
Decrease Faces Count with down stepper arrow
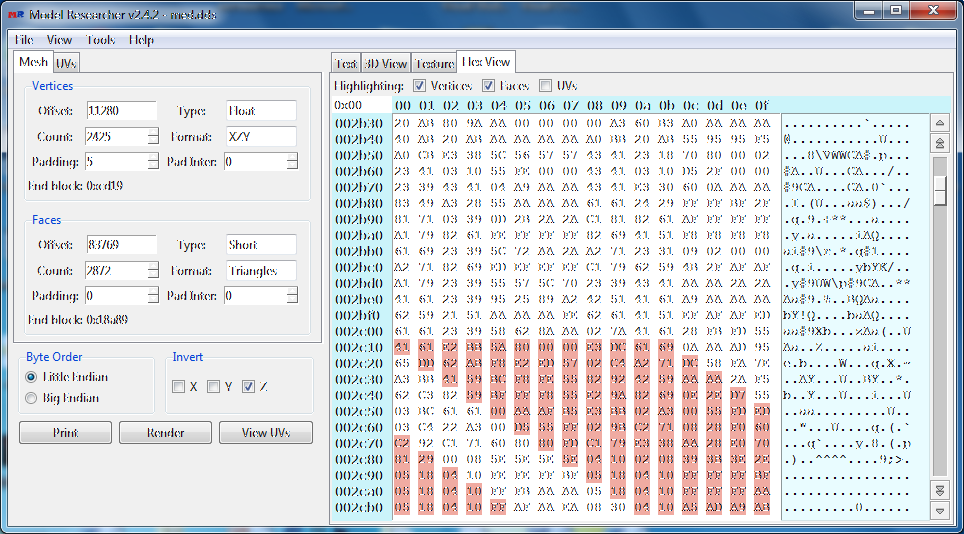[153, 275]
